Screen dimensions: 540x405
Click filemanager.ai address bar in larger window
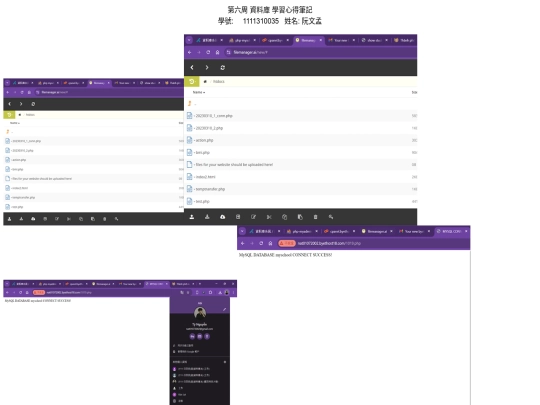tap(319, 52)
